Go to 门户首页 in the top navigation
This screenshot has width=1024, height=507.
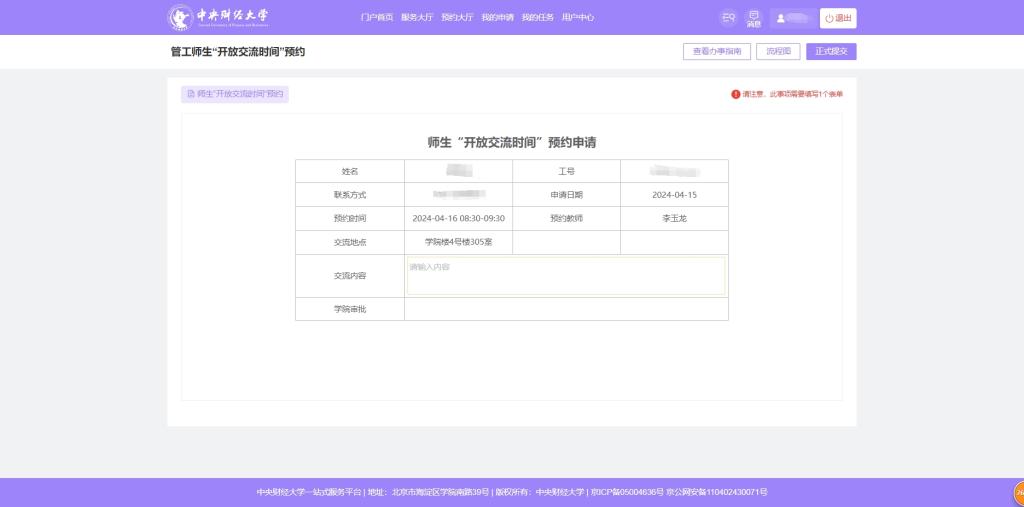(x=376, y=18)
